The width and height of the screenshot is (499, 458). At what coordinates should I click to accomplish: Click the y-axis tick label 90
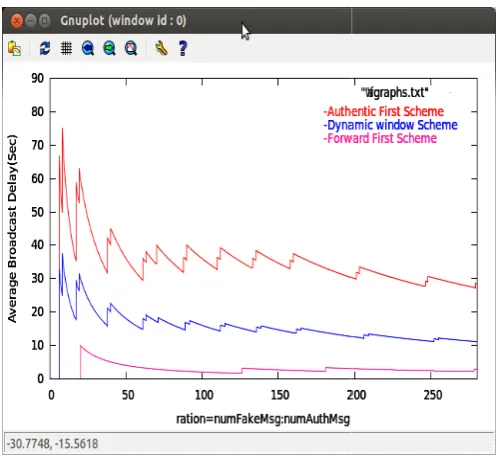click(x=38, y=78)
